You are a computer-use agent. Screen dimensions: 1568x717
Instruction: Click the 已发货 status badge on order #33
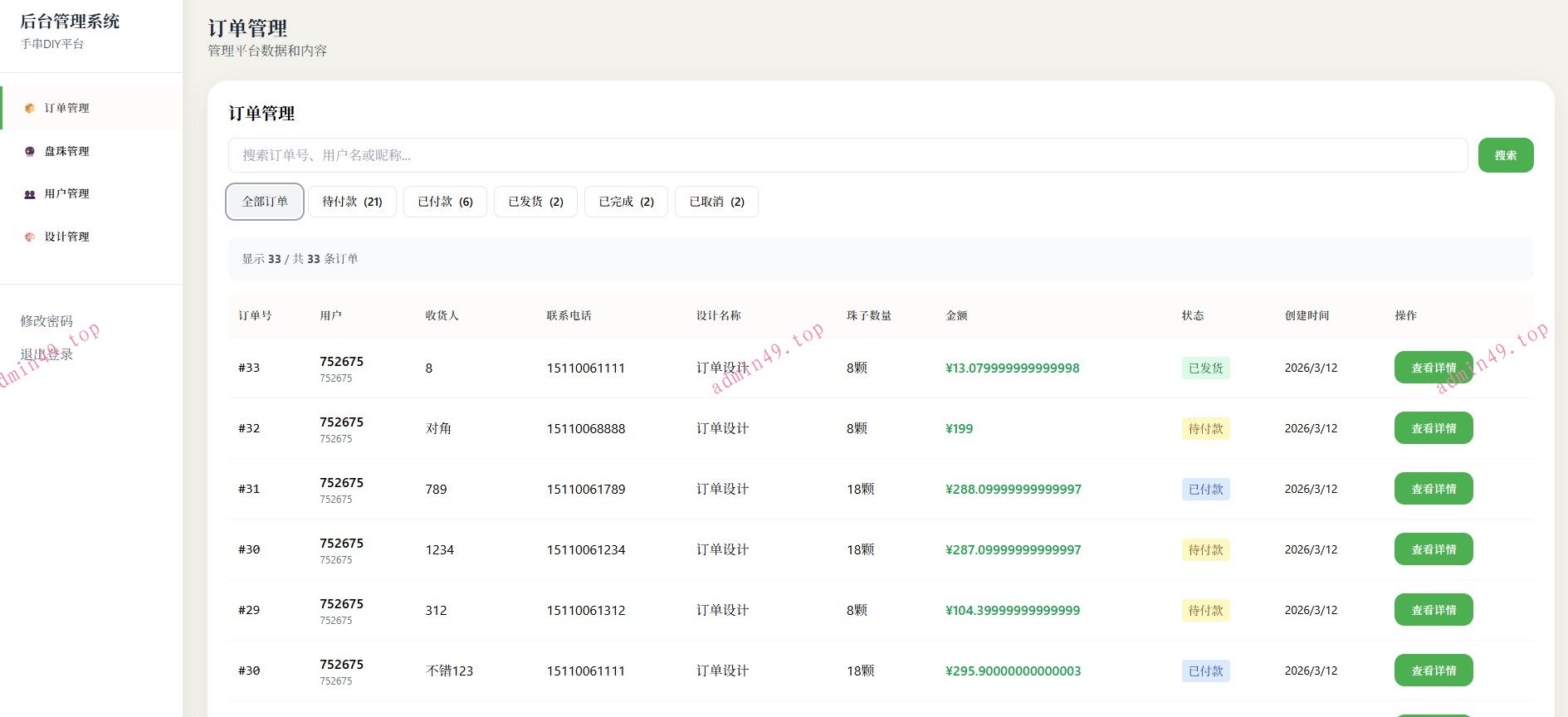click(1205, 368)
